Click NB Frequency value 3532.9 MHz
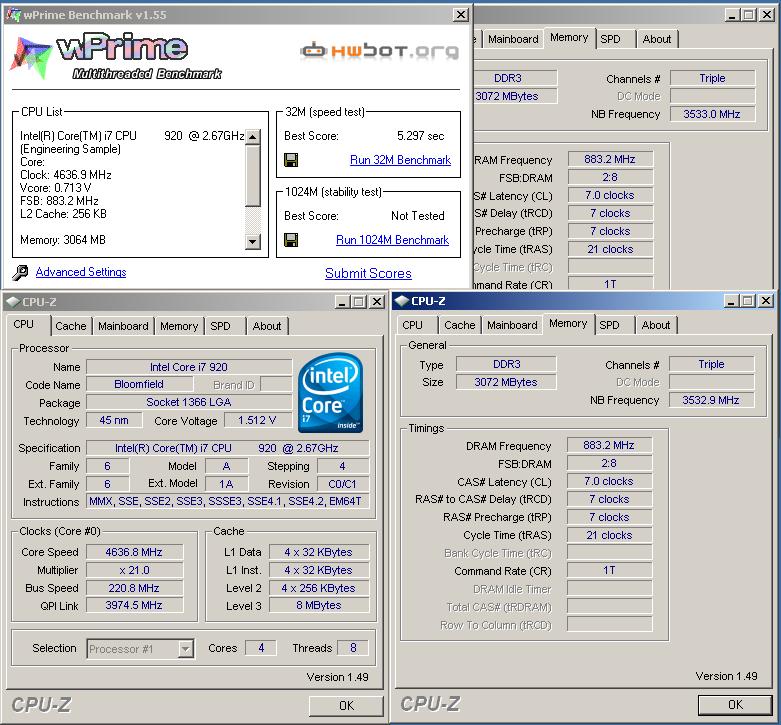The image size is (781, 725). 711,400
